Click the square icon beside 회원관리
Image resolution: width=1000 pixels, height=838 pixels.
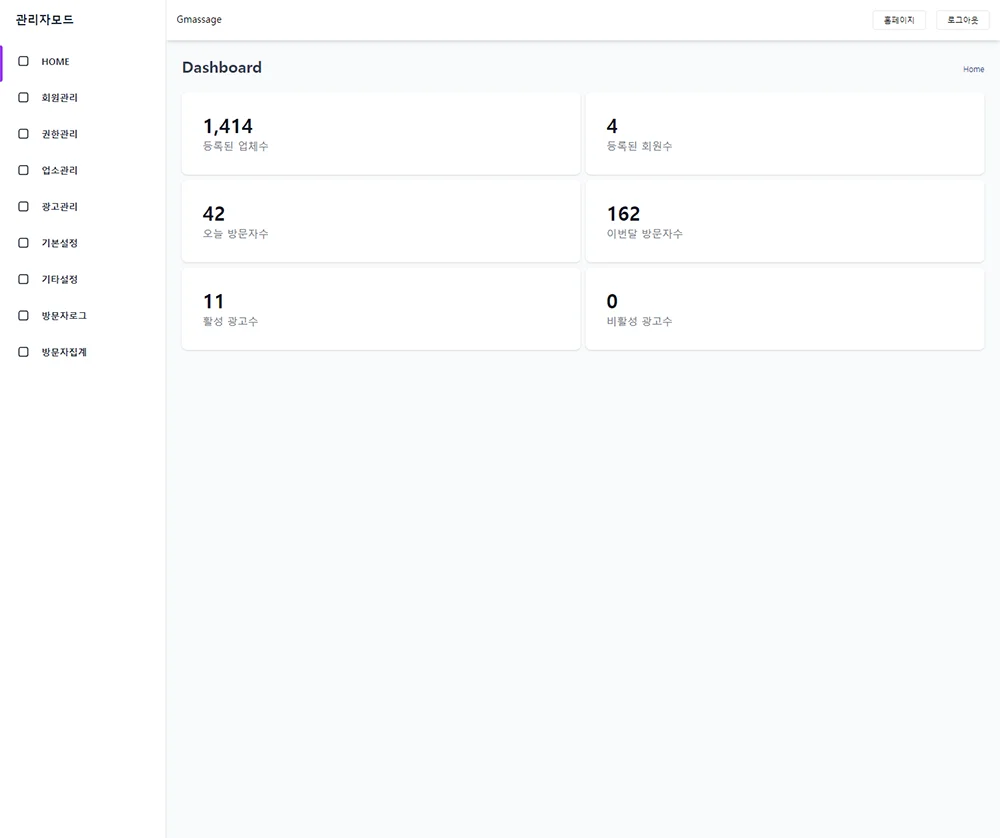(24, 98)
